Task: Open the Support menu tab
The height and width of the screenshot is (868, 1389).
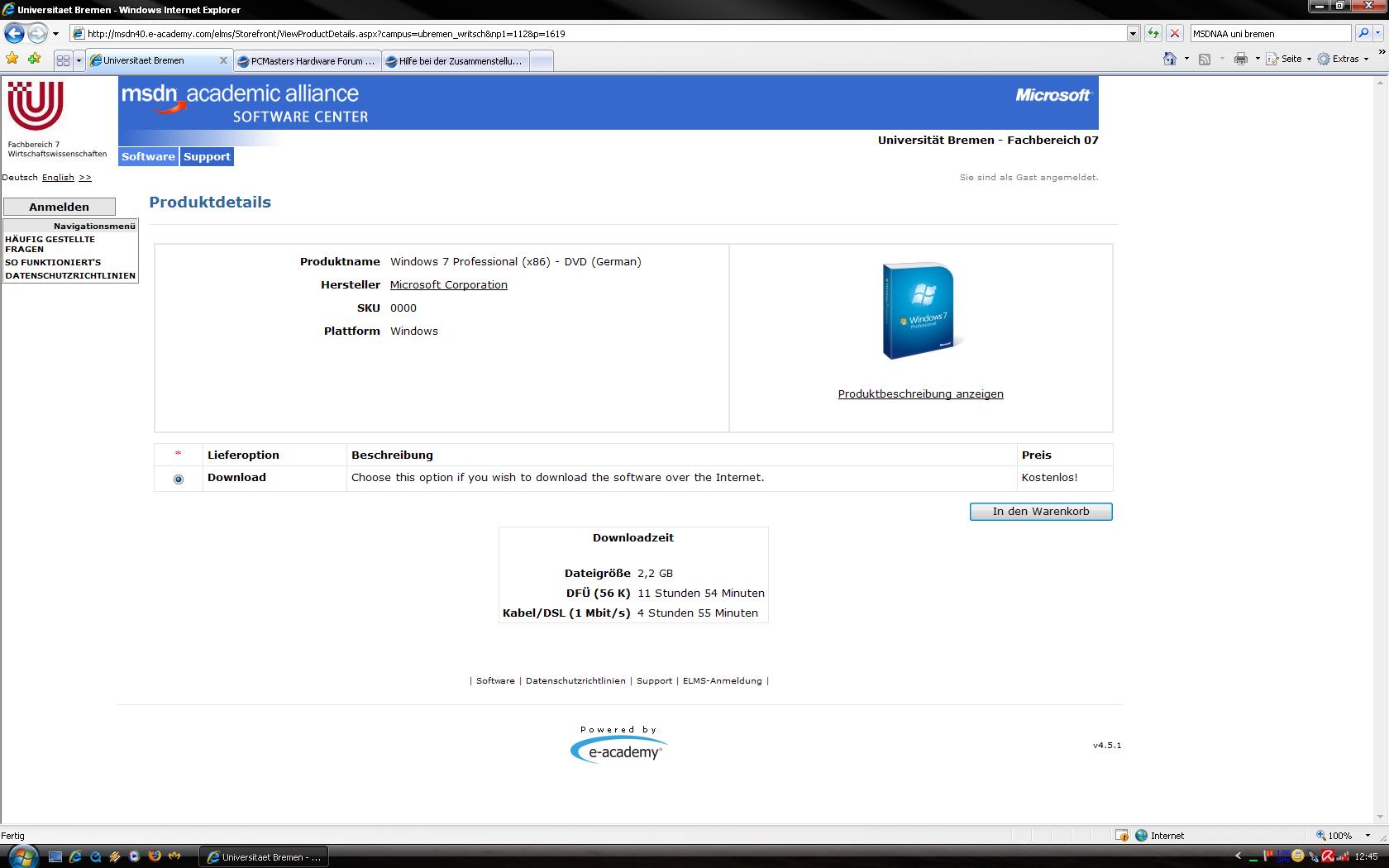Action: coord(207,156)
